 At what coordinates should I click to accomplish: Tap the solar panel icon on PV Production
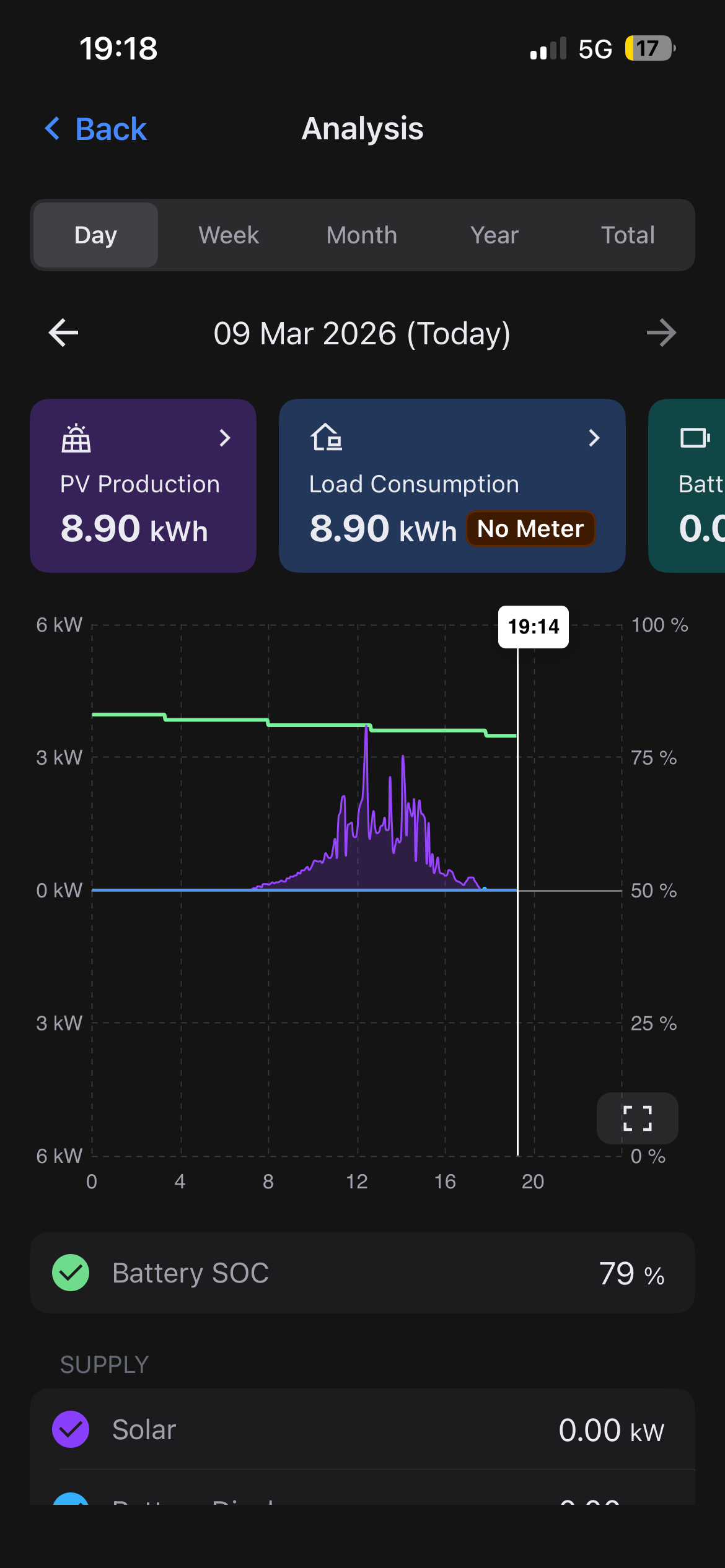click(x=76, y=438)
